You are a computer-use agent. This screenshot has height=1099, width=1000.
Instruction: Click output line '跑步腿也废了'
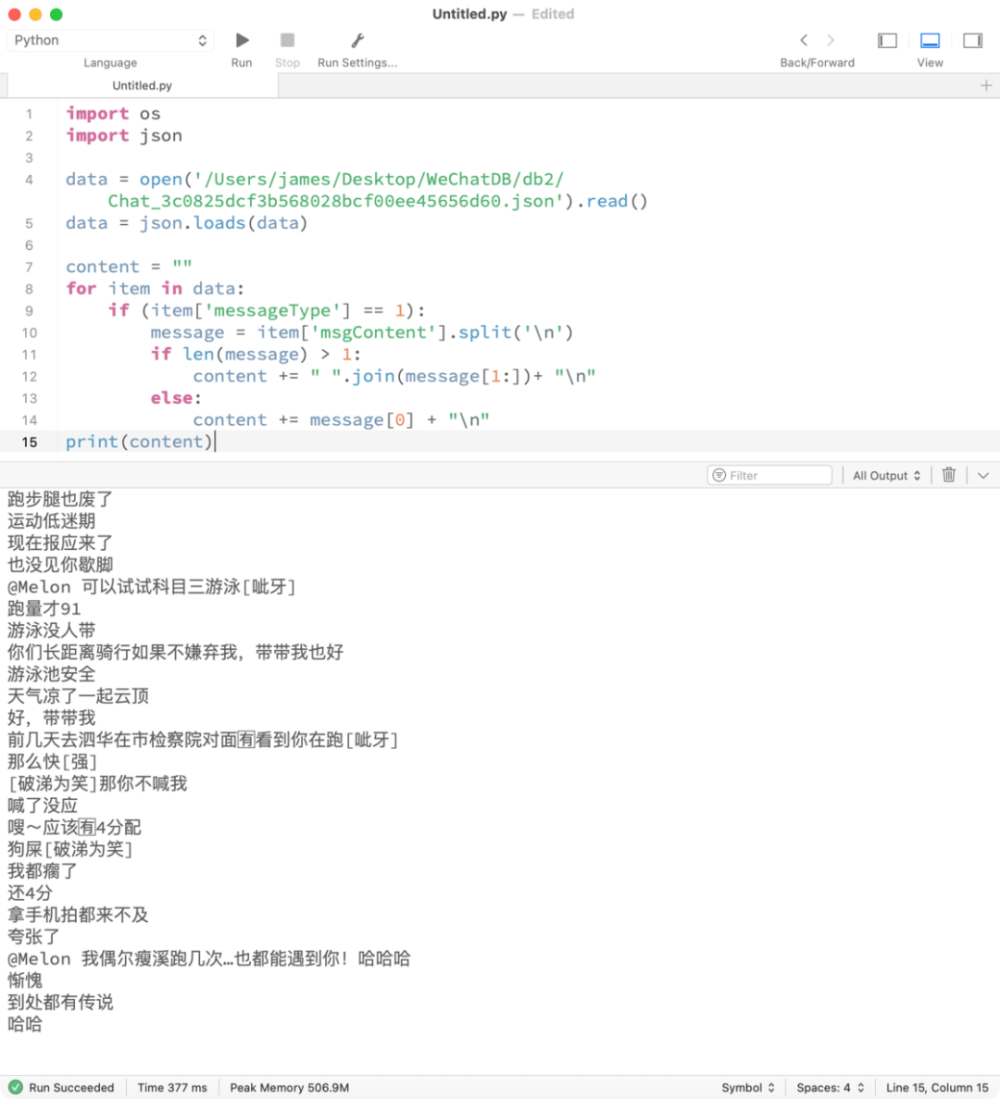click(x=60, y=499)
